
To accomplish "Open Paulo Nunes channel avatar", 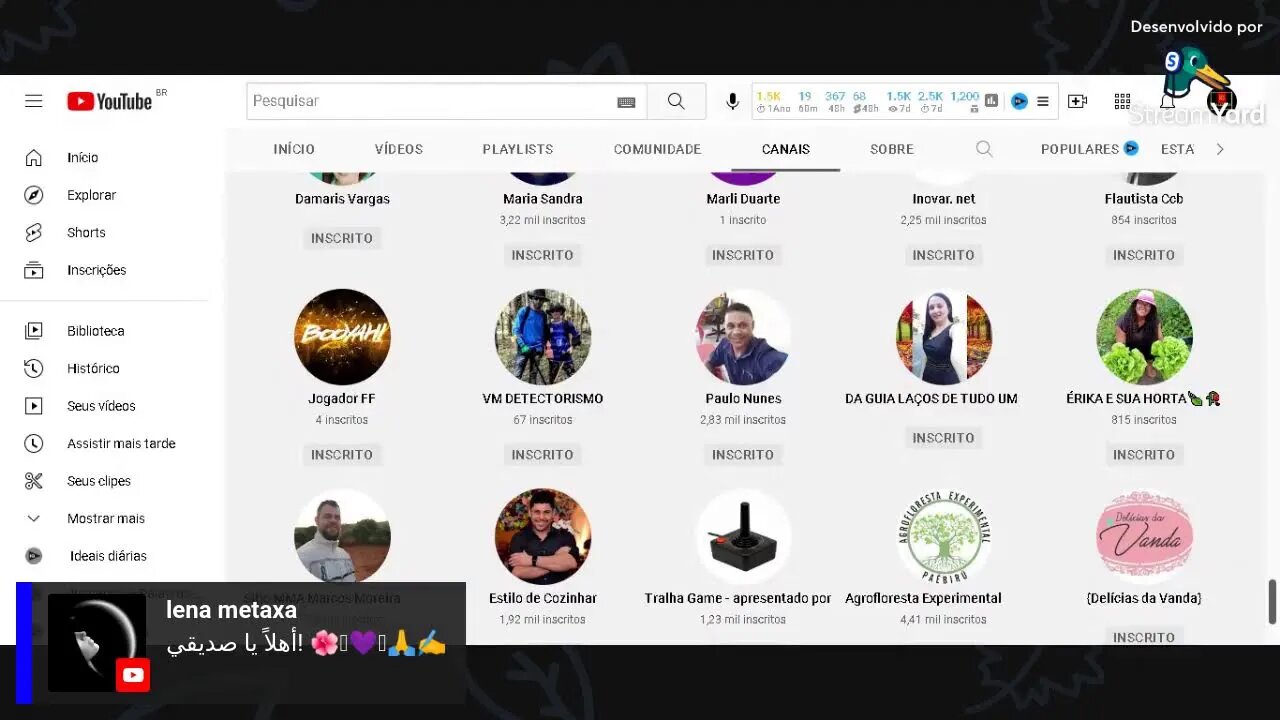I will [743, 337].
